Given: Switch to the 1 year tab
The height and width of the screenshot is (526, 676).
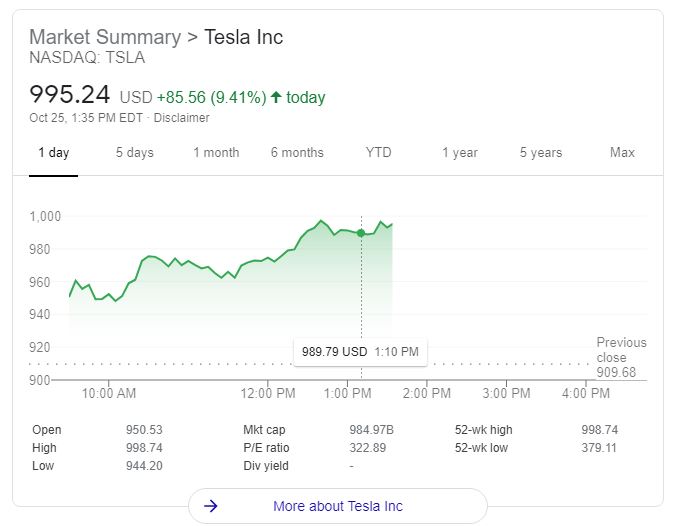Looking at the screenshot, I should (x=460, y=153).
